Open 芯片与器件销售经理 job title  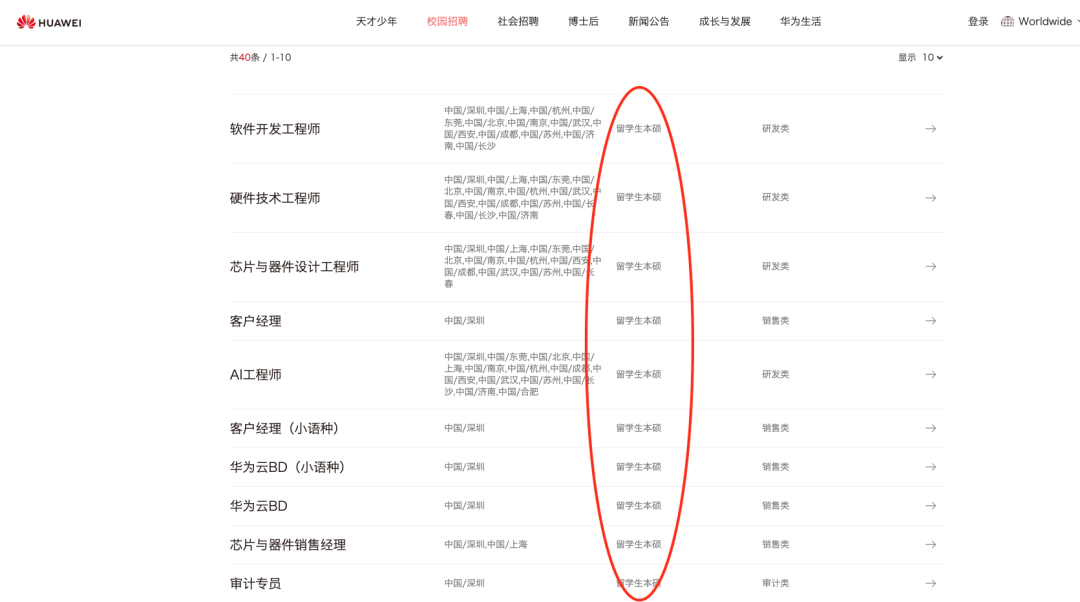288,545
